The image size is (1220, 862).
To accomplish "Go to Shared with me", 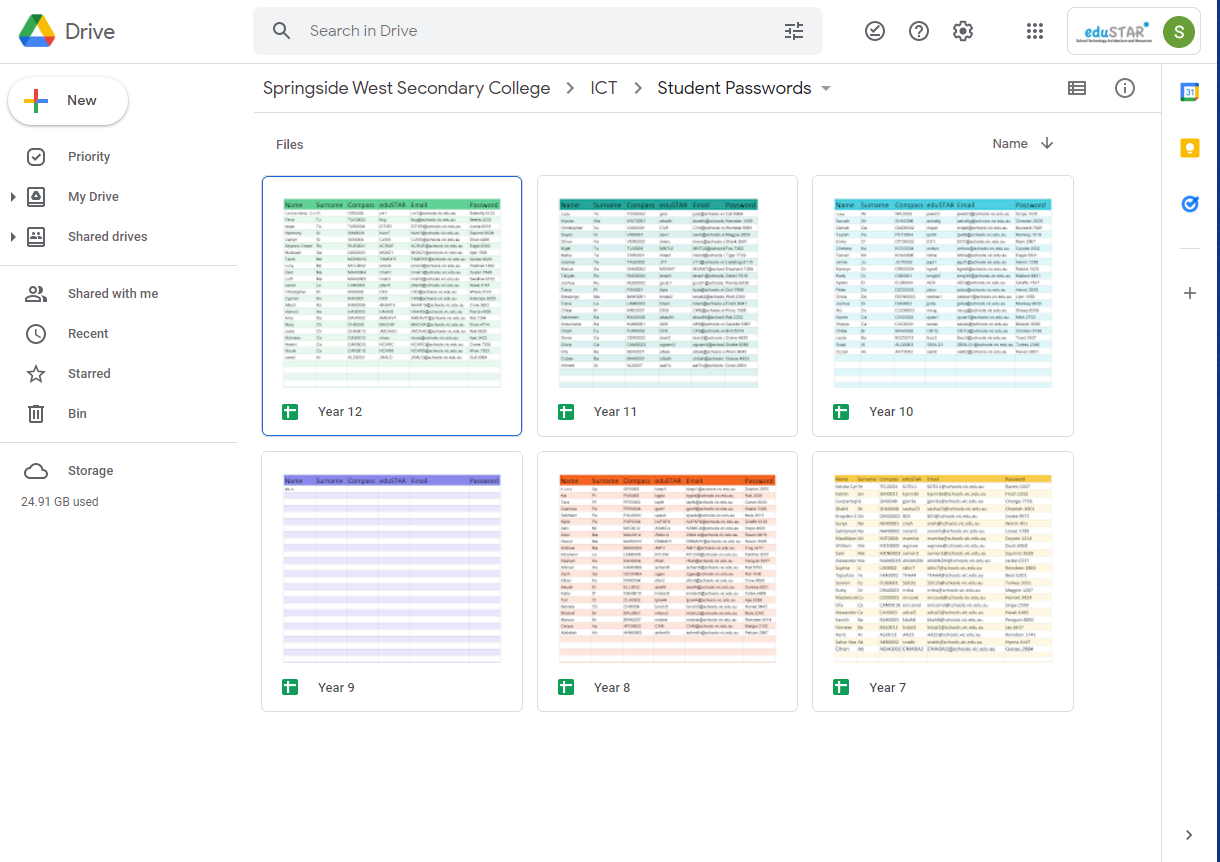I will [112, 293].
